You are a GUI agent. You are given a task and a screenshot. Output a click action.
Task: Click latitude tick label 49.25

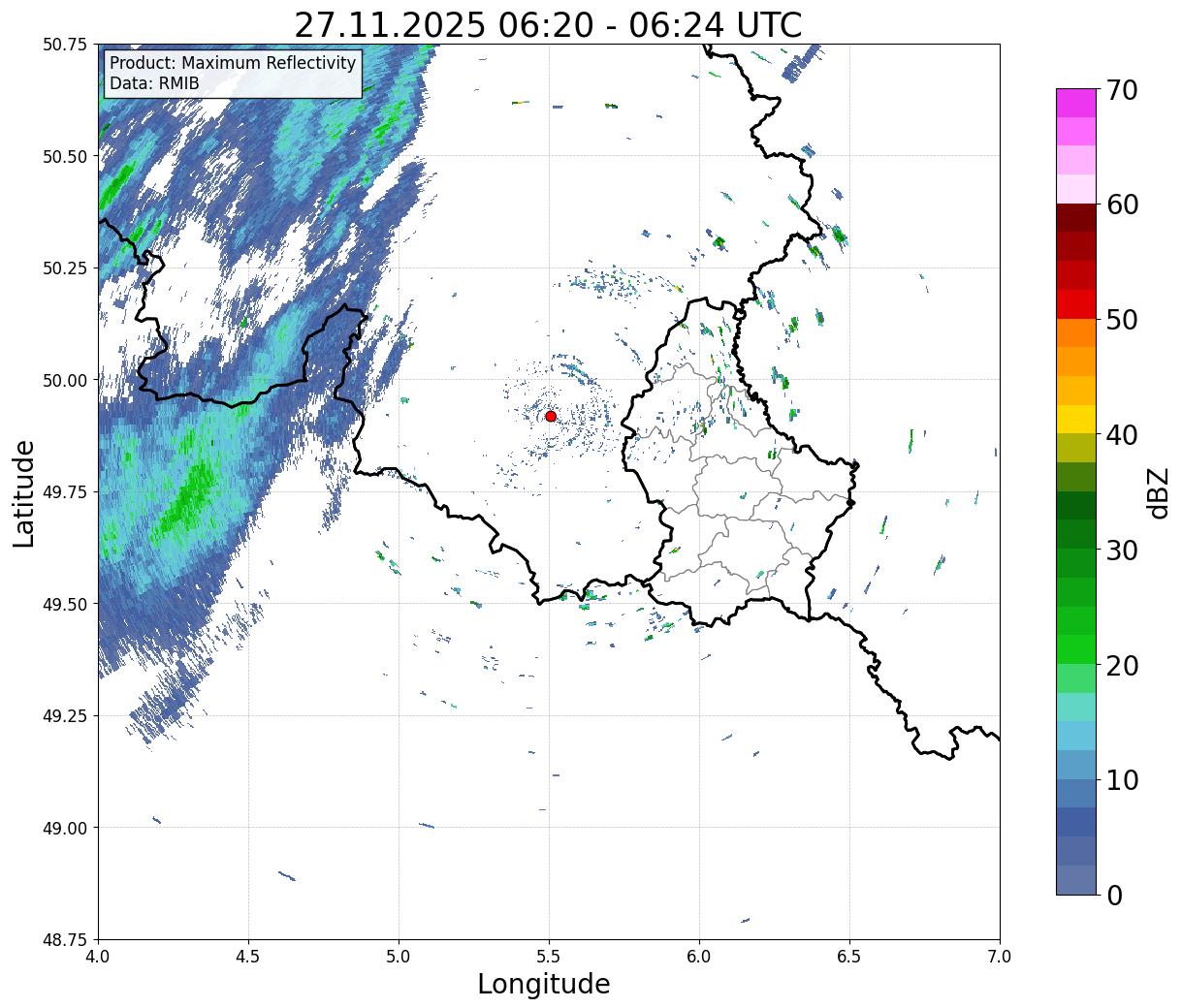coord(66,715)
